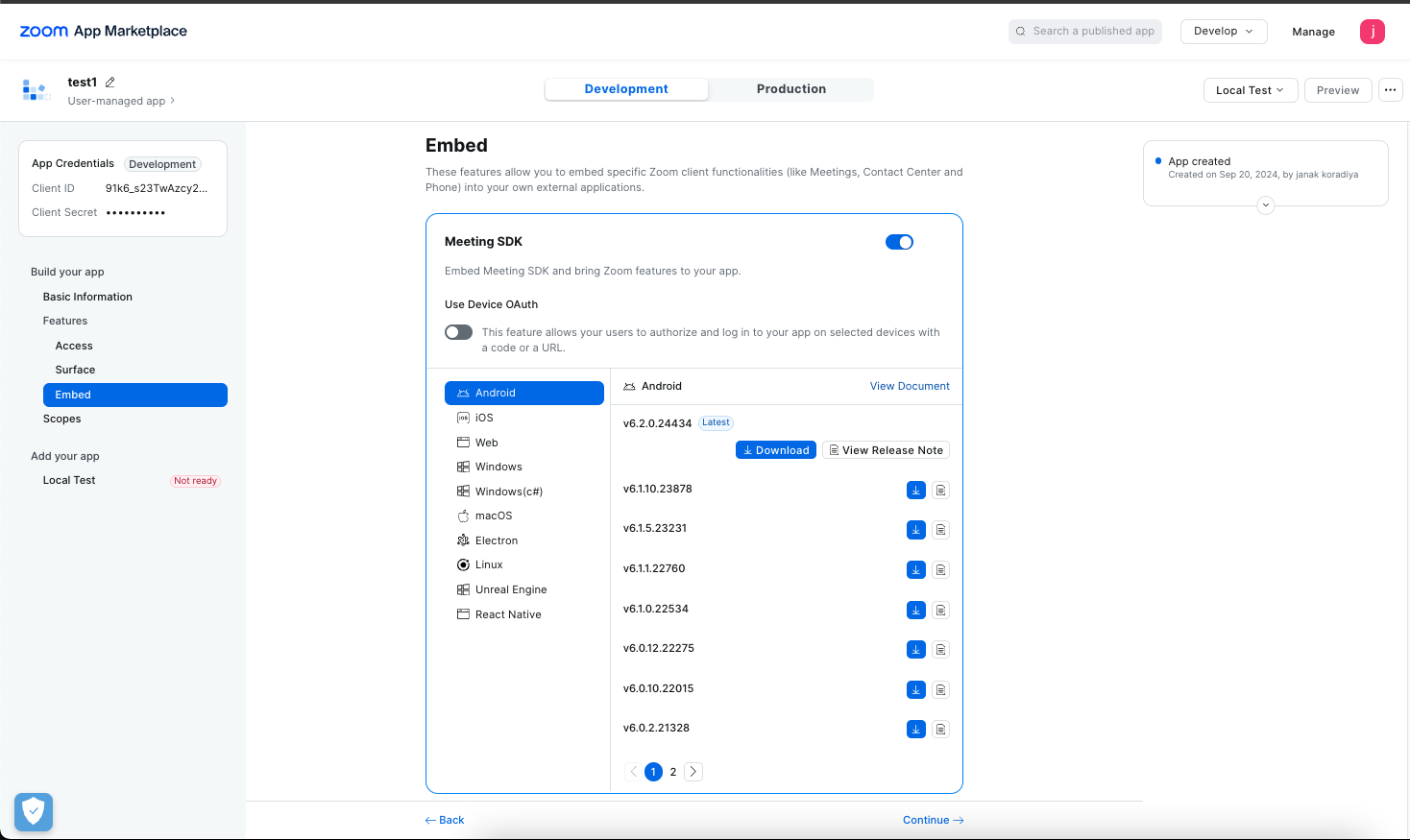Screen dimensions: 1410x840
Task: Download SDK version v6.1.5.23231
Action: (x=916, y=530)
